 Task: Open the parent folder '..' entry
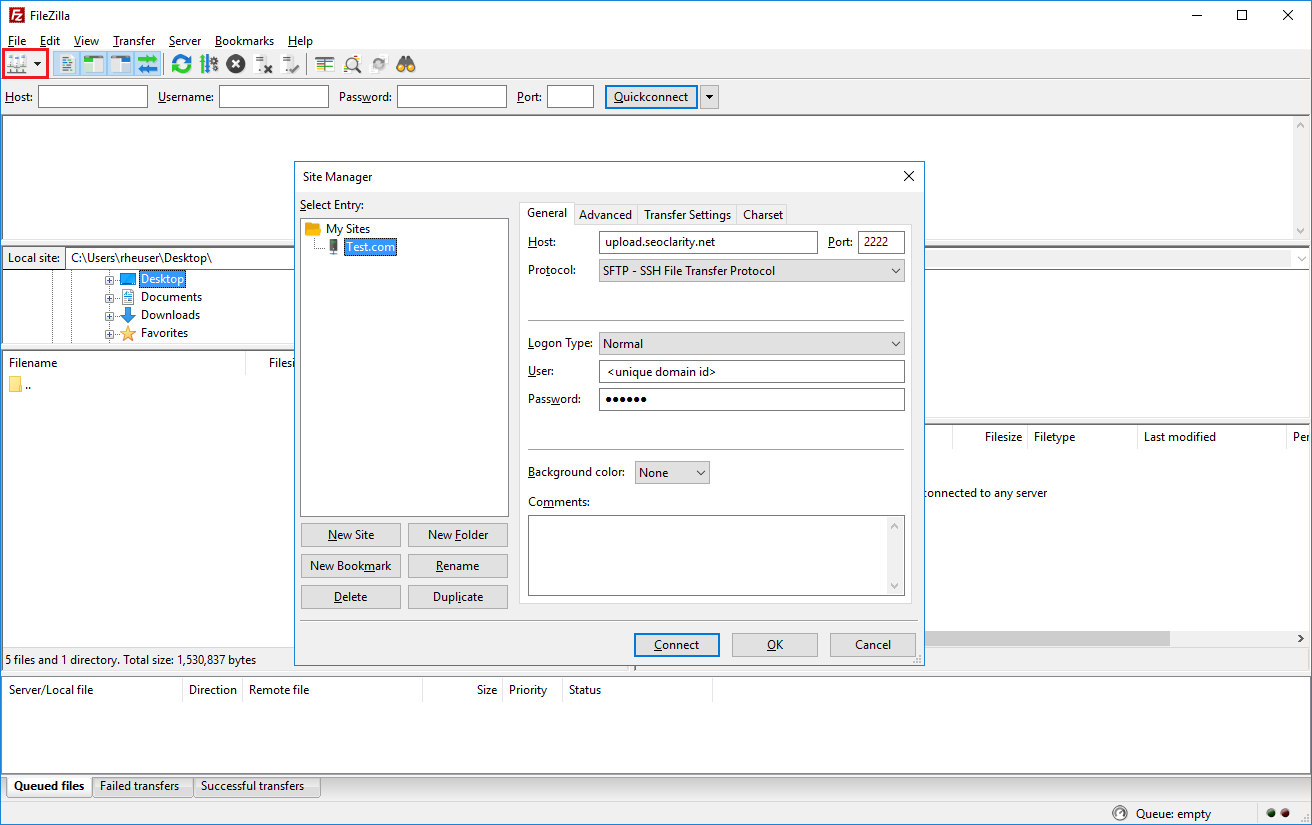pos(20,385)
